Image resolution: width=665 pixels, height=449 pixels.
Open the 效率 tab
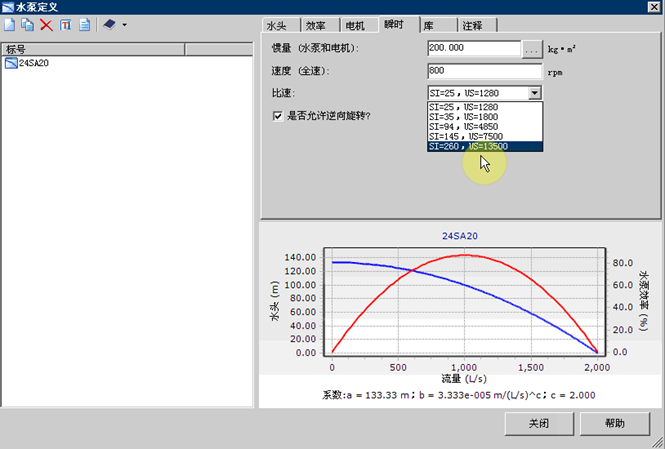315,25
